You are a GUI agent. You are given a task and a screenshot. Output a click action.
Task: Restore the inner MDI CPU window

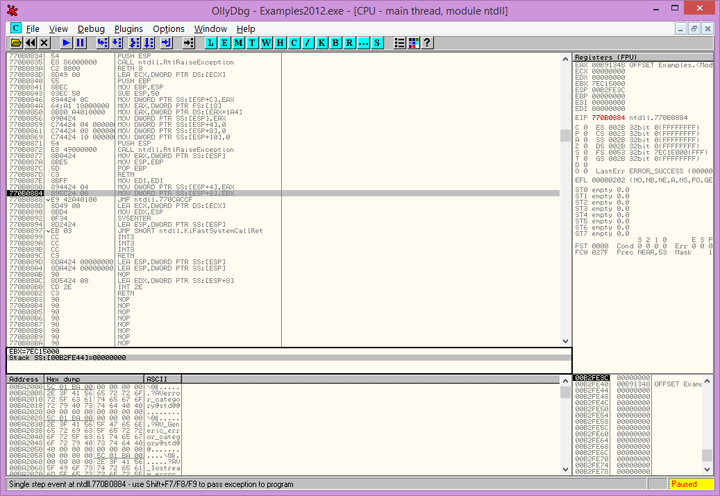tap(694, 28)
